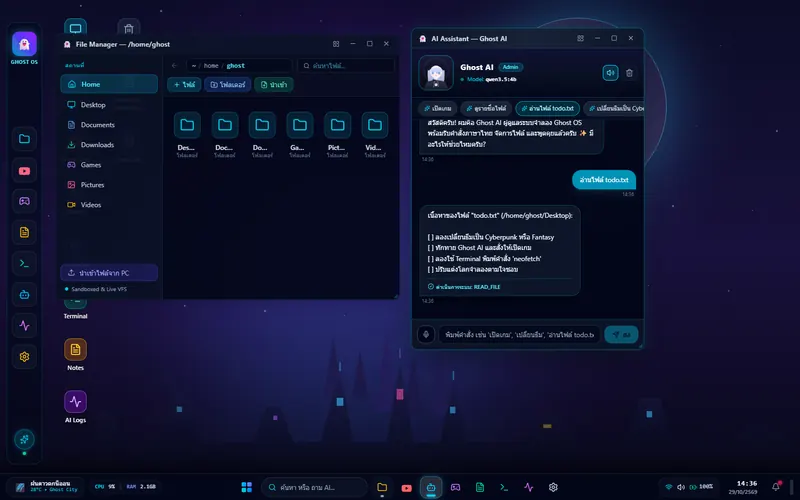
Task: Select the first quick-command chip in AI chat
Action: (438, 109)
